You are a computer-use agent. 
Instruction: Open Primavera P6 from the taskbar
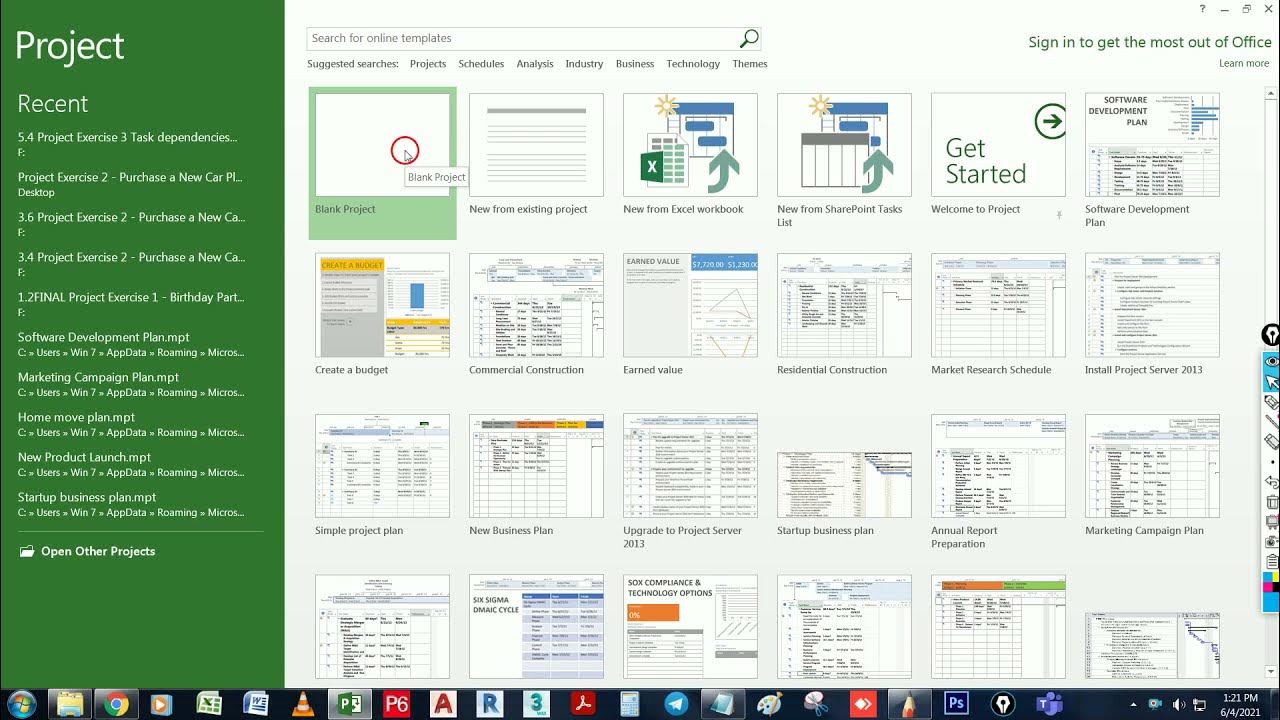397,704
